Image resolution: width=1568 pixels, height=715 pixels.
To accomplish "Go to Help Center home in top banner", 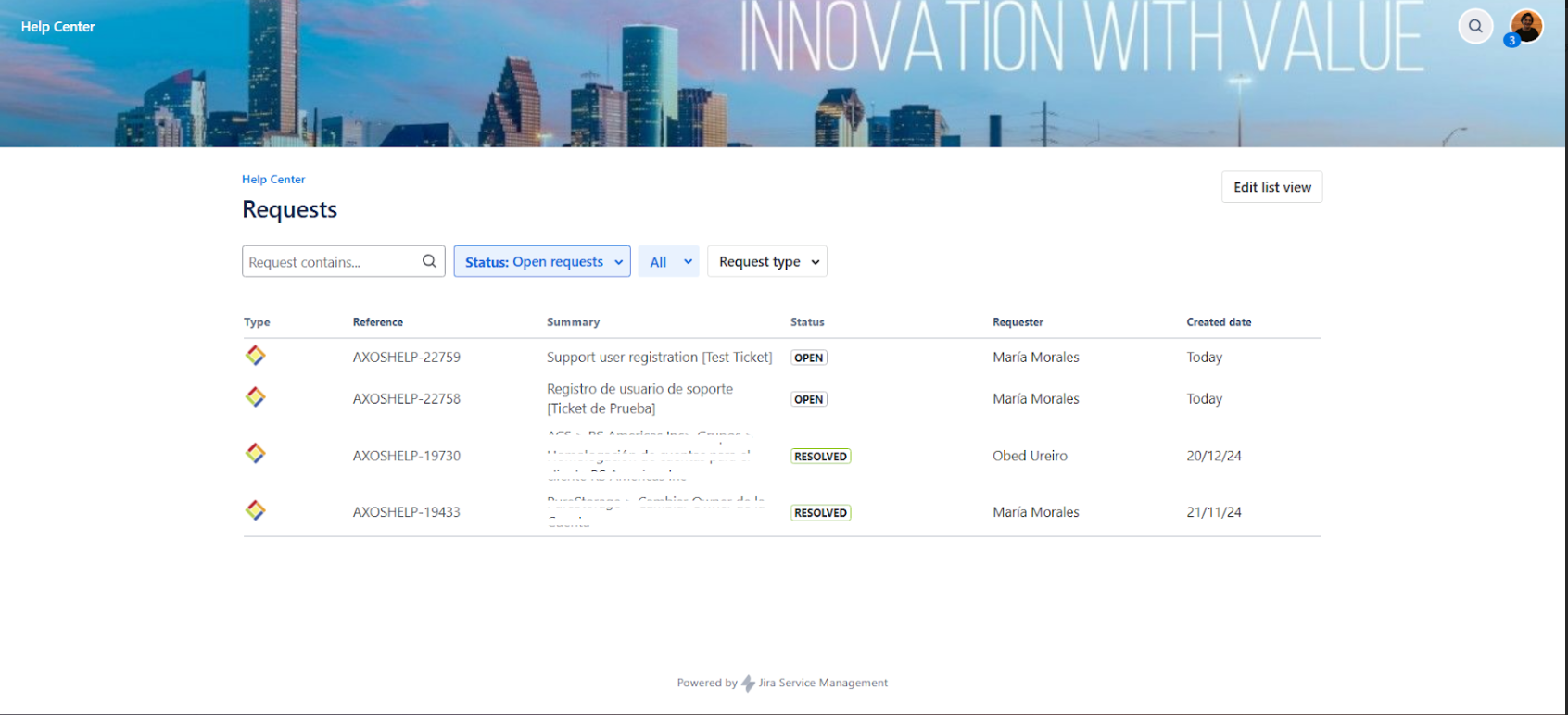I will tap(57, 27).
